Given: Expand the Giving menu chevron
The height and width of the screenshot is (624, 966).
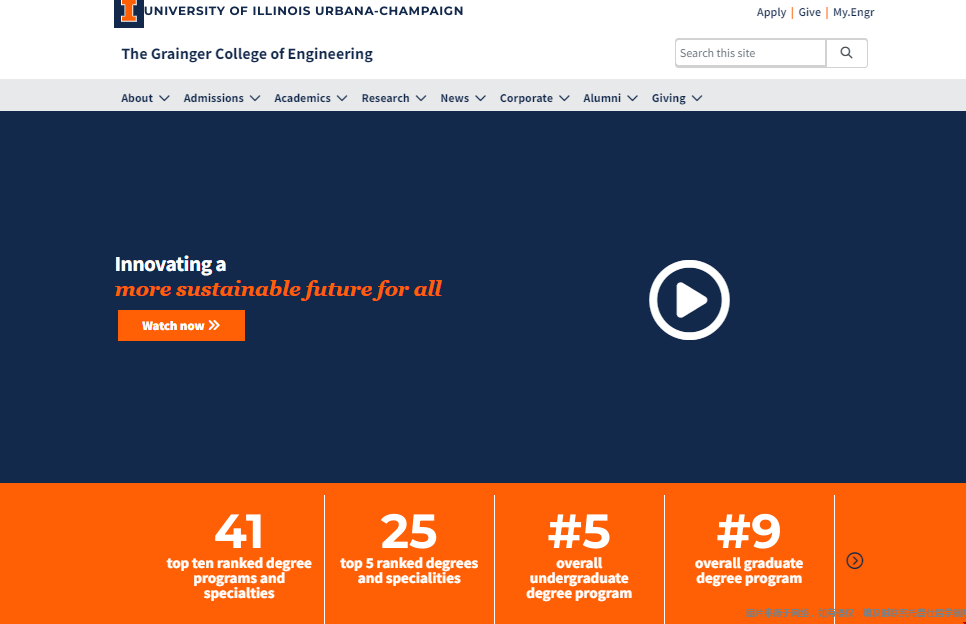Looking at the screenshot, I should point(697,99).
